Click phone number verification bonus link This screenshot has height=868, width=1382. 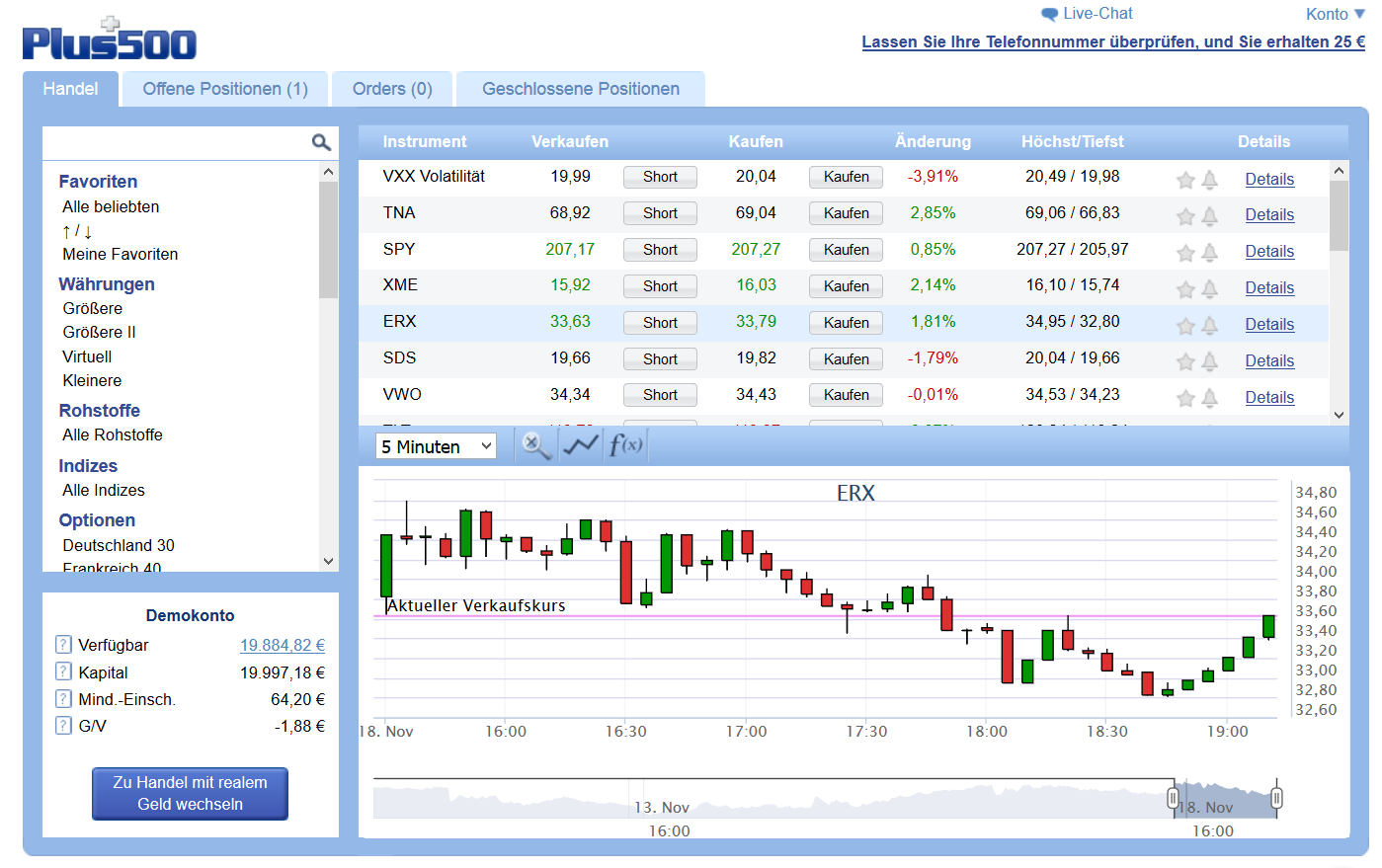1113,41
